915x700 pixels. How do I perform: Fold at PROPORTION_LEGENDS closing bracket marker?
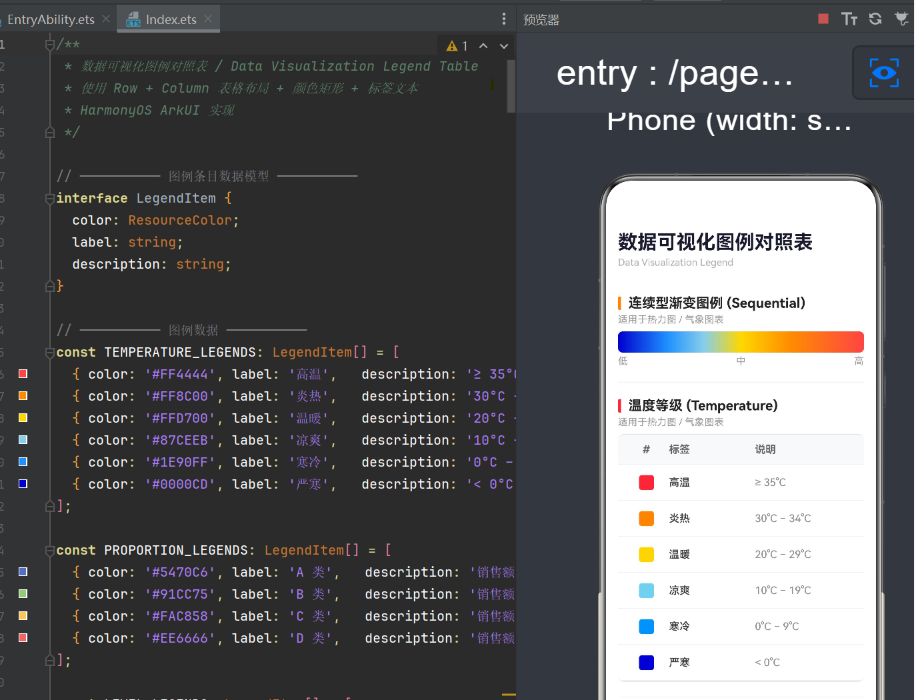(50, 660)
